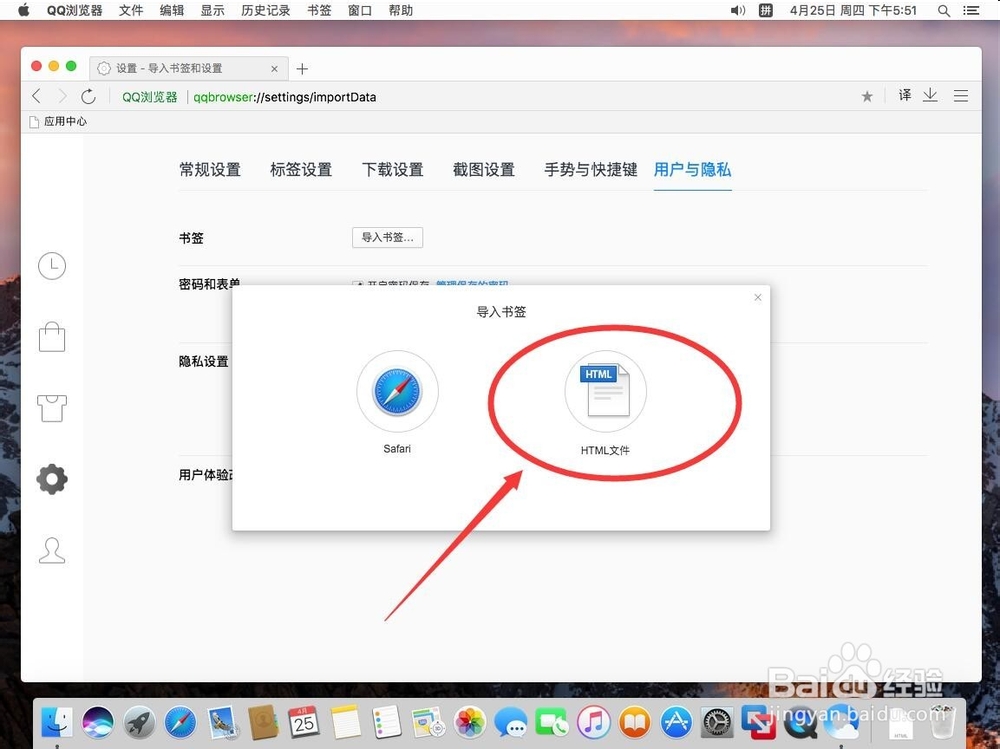Open Notes from the Dock
This screenshot has width=1000, height=749.
346,722
